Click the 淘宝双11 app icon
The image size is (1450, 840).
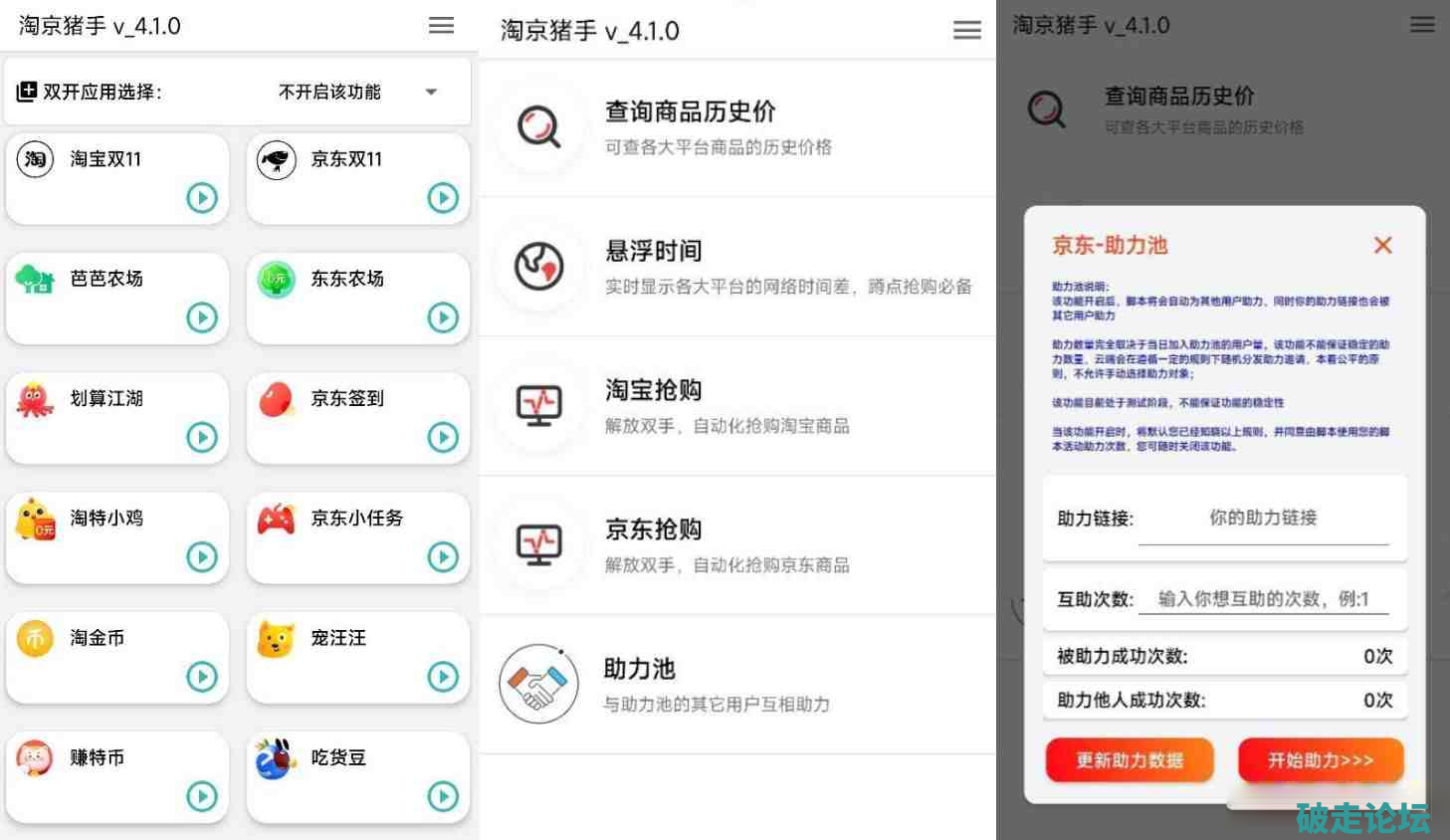pyautogui.click(x=35, y=159)
